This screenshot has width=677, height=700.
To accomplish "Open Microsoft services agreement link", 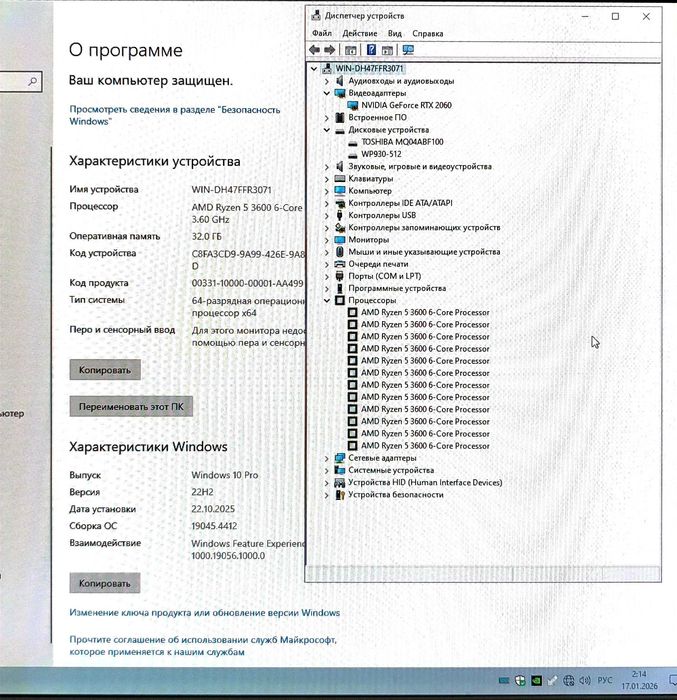I will coord(203,646).
